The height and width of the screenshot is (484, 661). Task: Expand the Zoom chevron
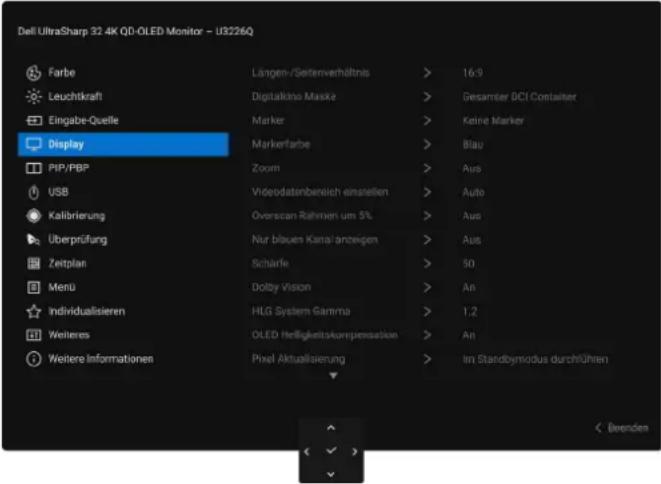[x=427, y=168]
